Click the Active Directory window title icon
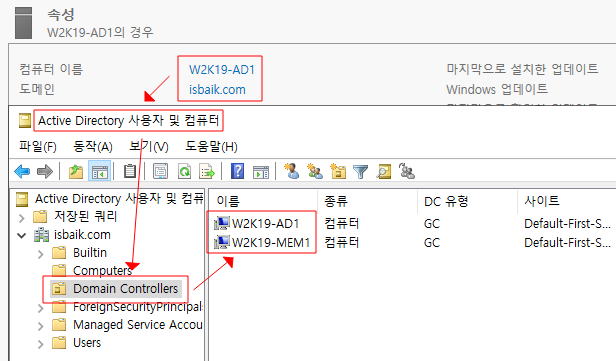 (x=25, y=121)
